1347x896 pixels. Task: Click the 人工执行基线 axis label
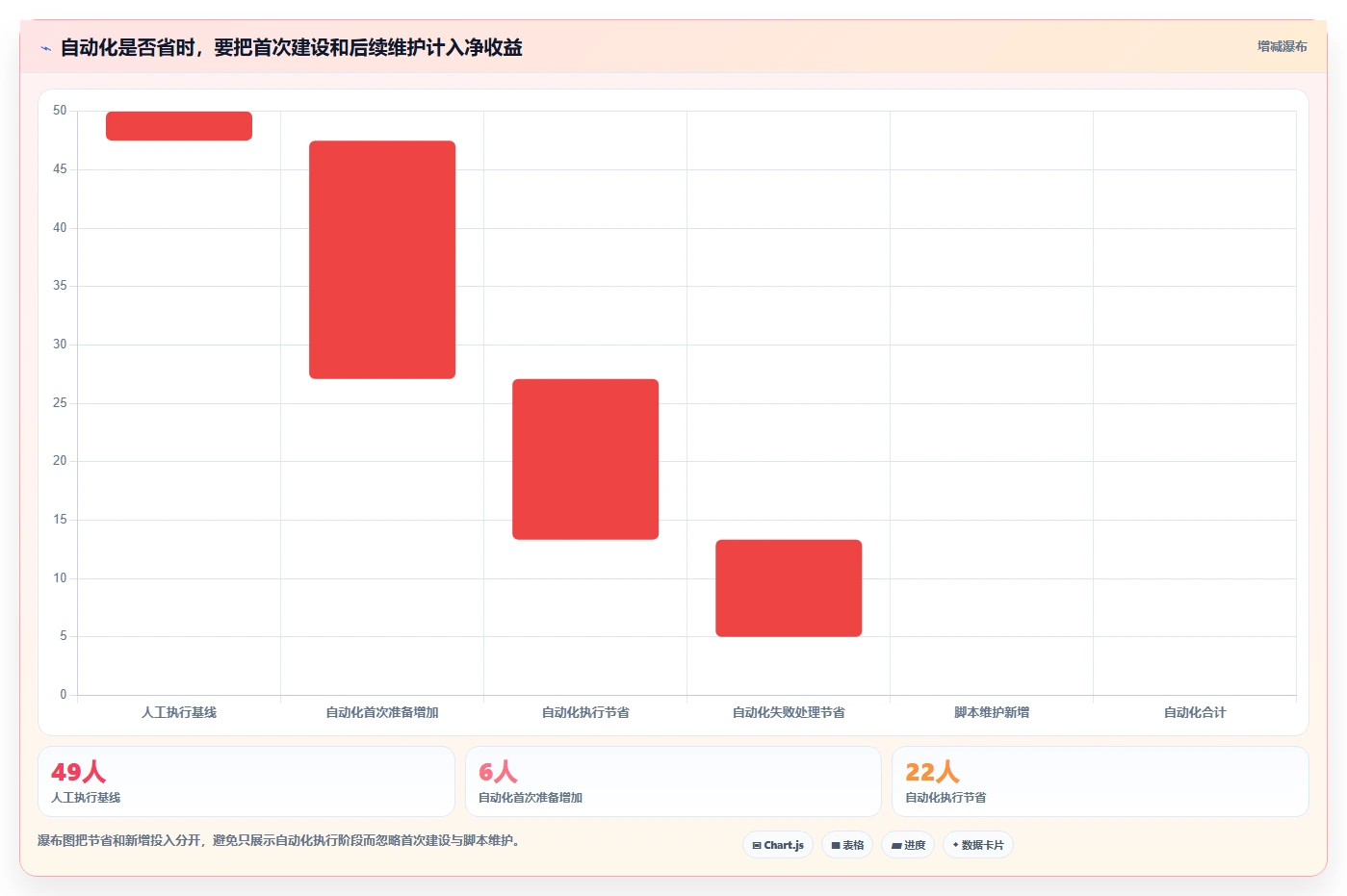pyautogui.click(x=179, y=712)
